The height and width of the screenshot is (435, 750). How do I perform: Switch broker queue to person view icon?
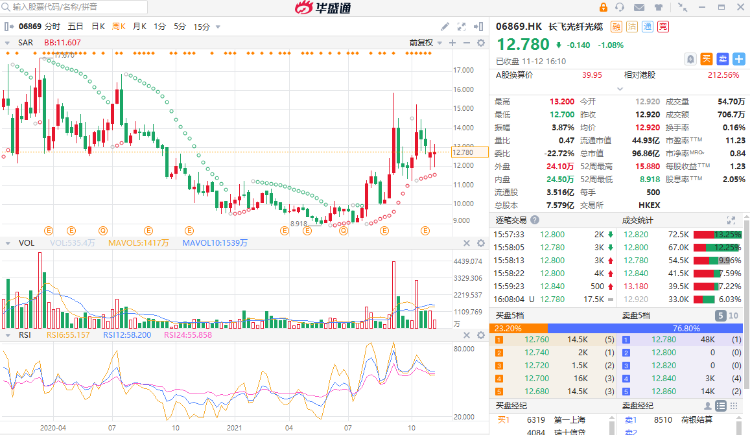click(707, 406)
